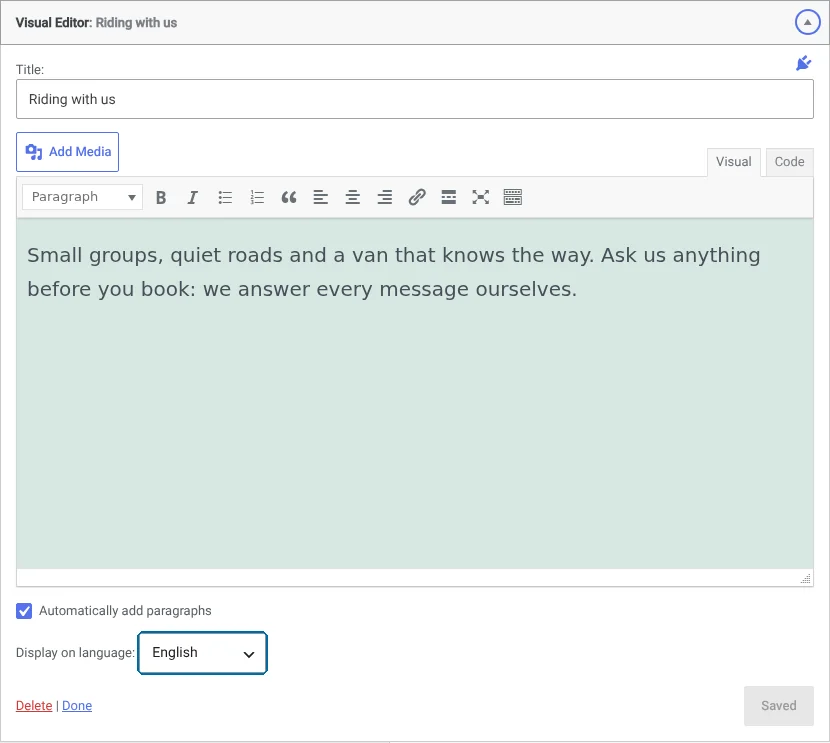
Task: Apply blockquote formatting
Action: (x=289, y=197)
